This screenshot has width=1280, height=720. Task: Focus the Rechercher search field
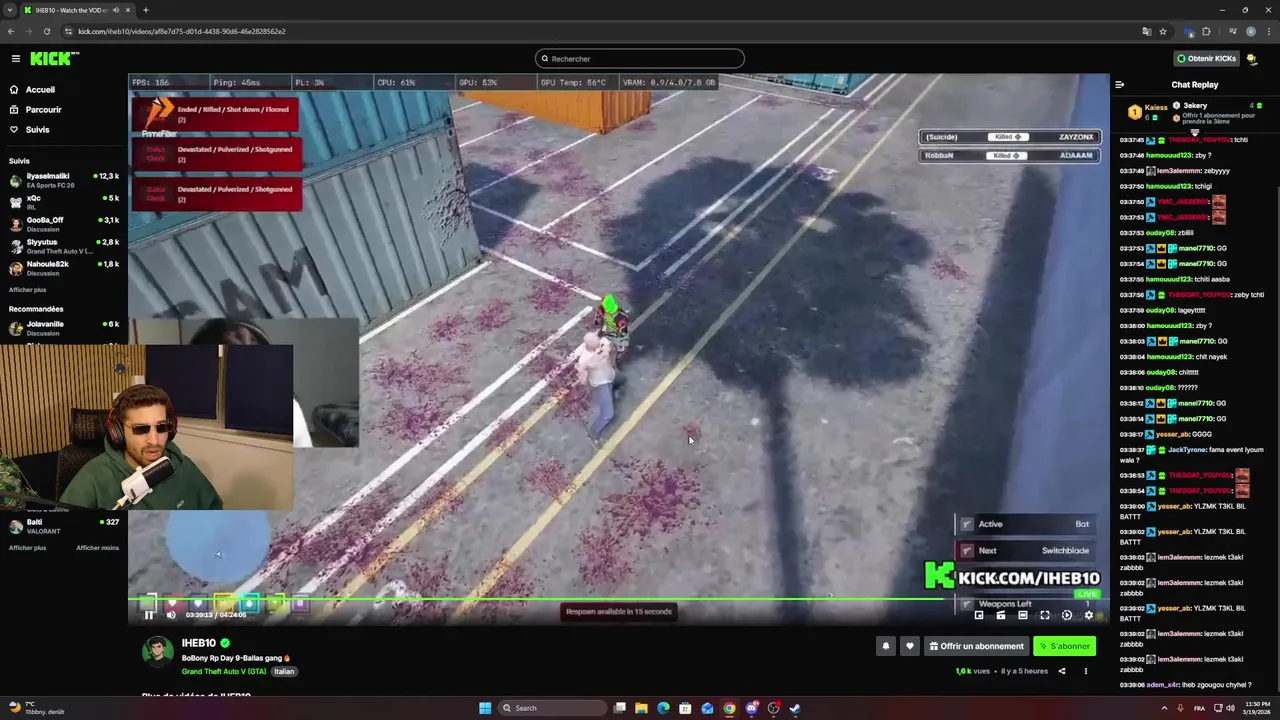[x=640, y=59]
